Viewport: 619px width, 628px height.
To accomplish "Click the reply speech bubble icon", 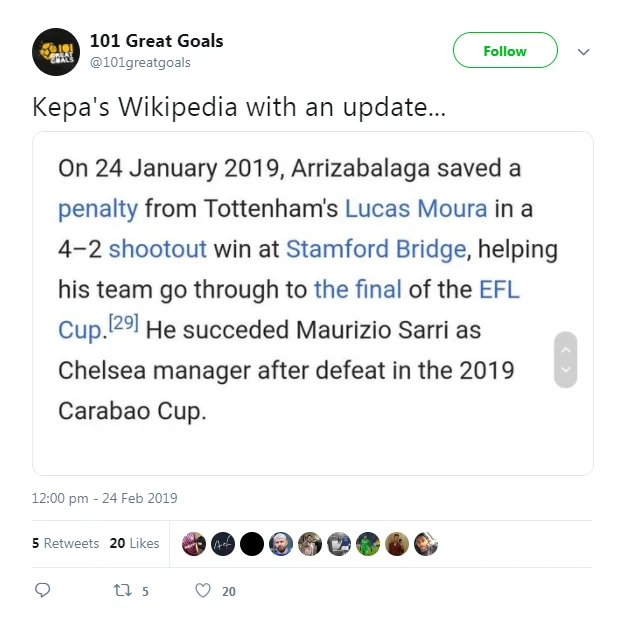I will (x=42, y=590).
